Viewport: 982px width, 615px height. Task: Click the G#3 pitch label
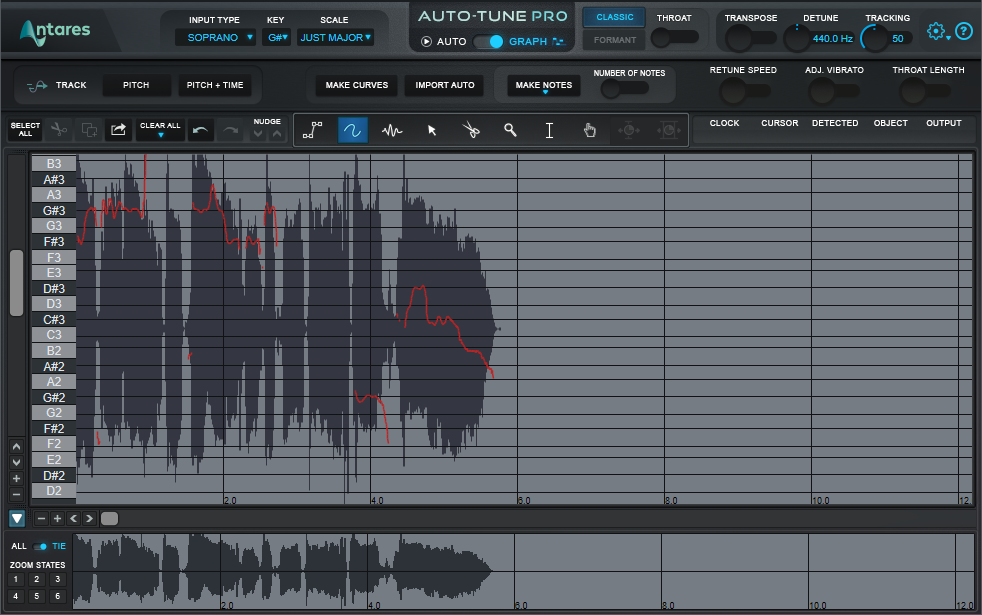[54, 210]
